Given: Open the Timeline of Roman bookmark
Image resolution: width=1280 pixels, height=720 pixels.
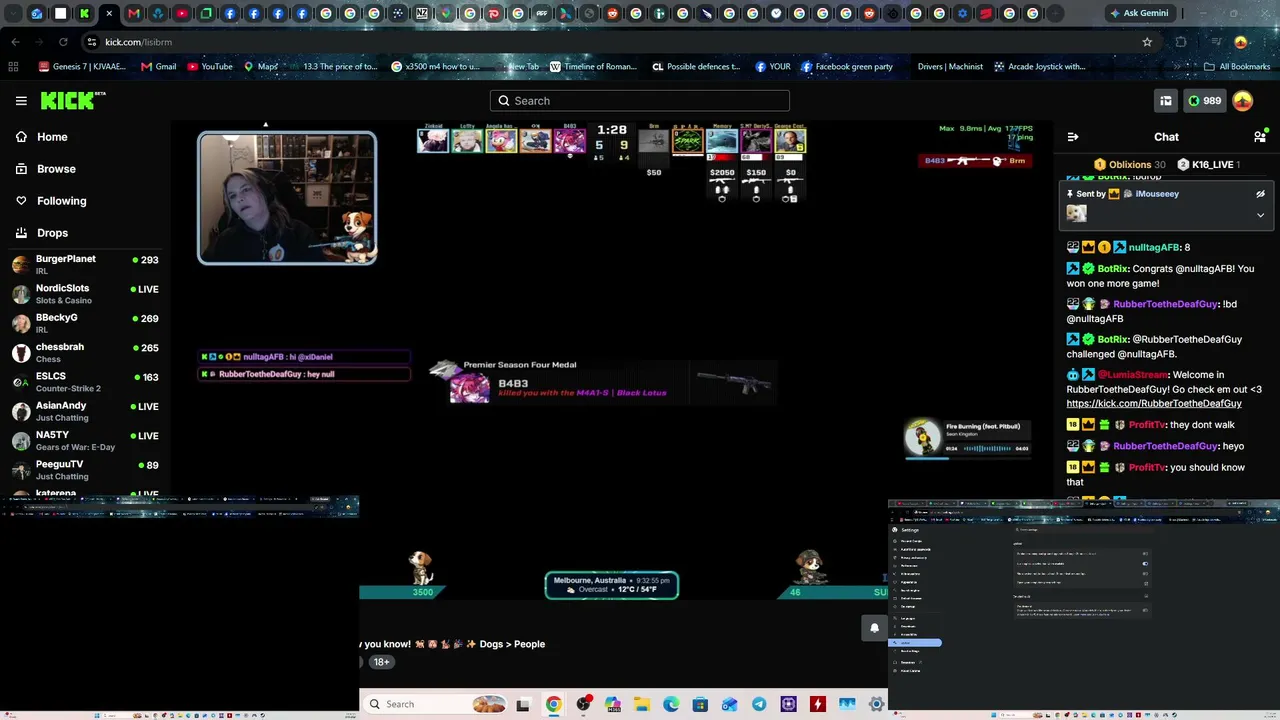Looking at the screenshot, I should point(593,67).
